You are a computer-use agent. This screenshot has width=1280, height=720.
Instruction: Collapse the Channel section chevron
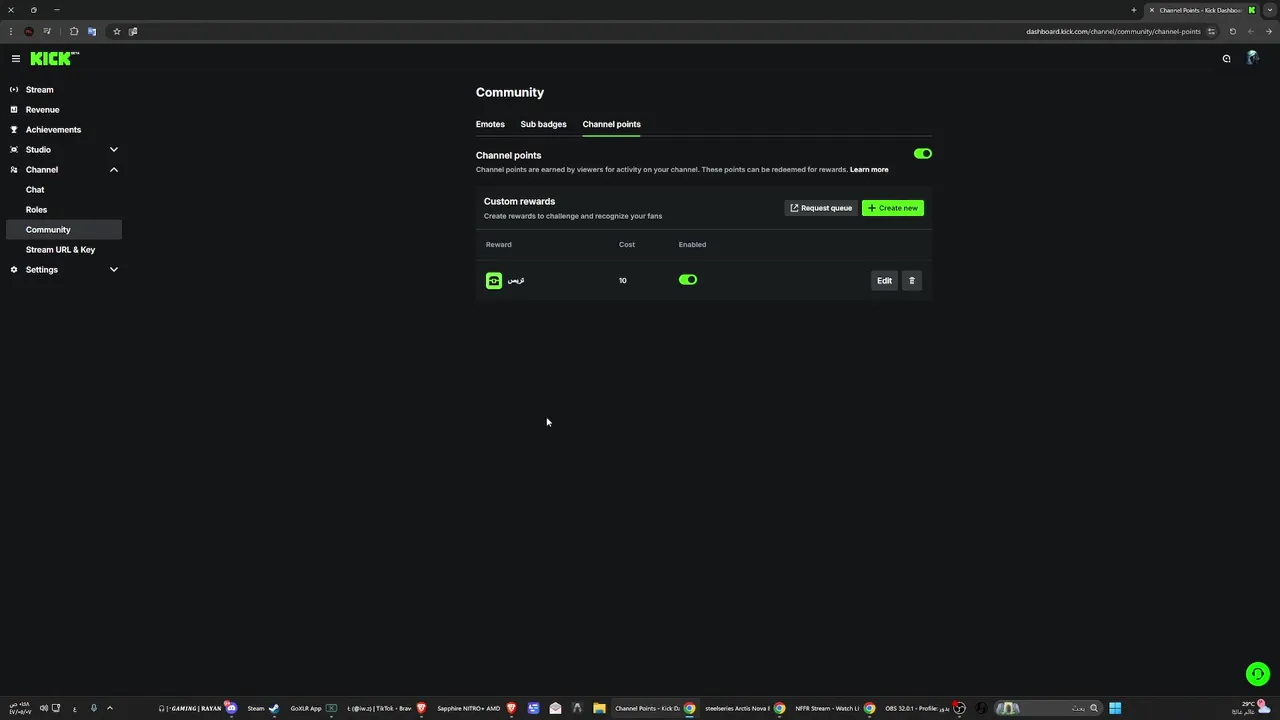point(114,170)
